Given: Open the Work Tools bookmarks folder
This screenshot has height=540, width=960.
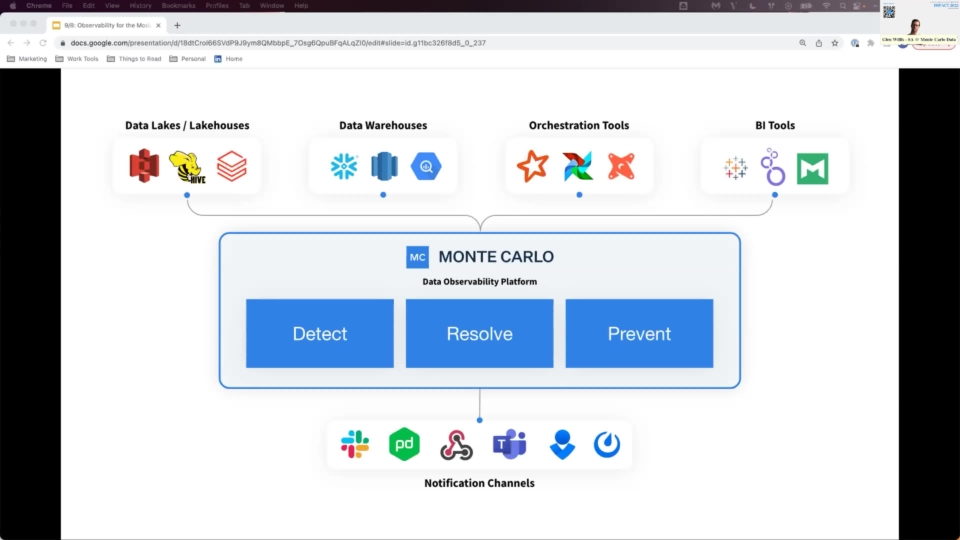Looking at the screenshot, I should [77, 59].
